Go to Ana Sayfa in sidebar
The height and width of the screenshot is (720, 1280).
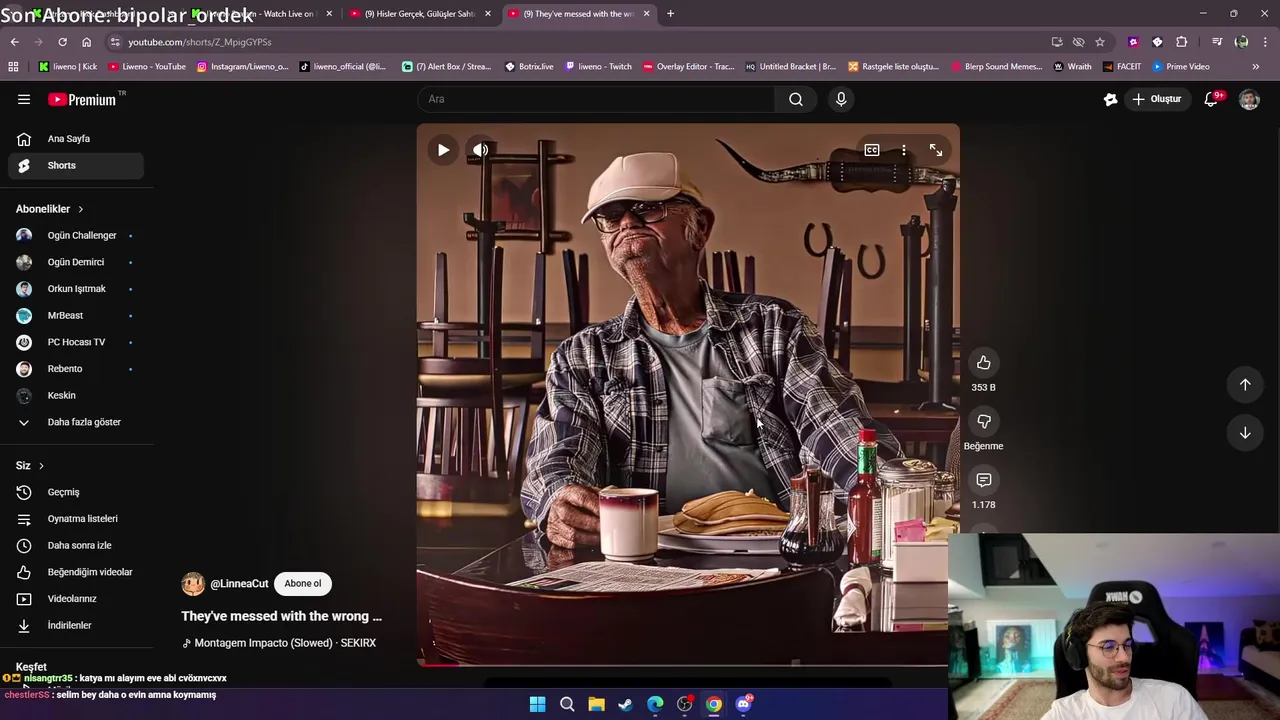click(76, 139)
